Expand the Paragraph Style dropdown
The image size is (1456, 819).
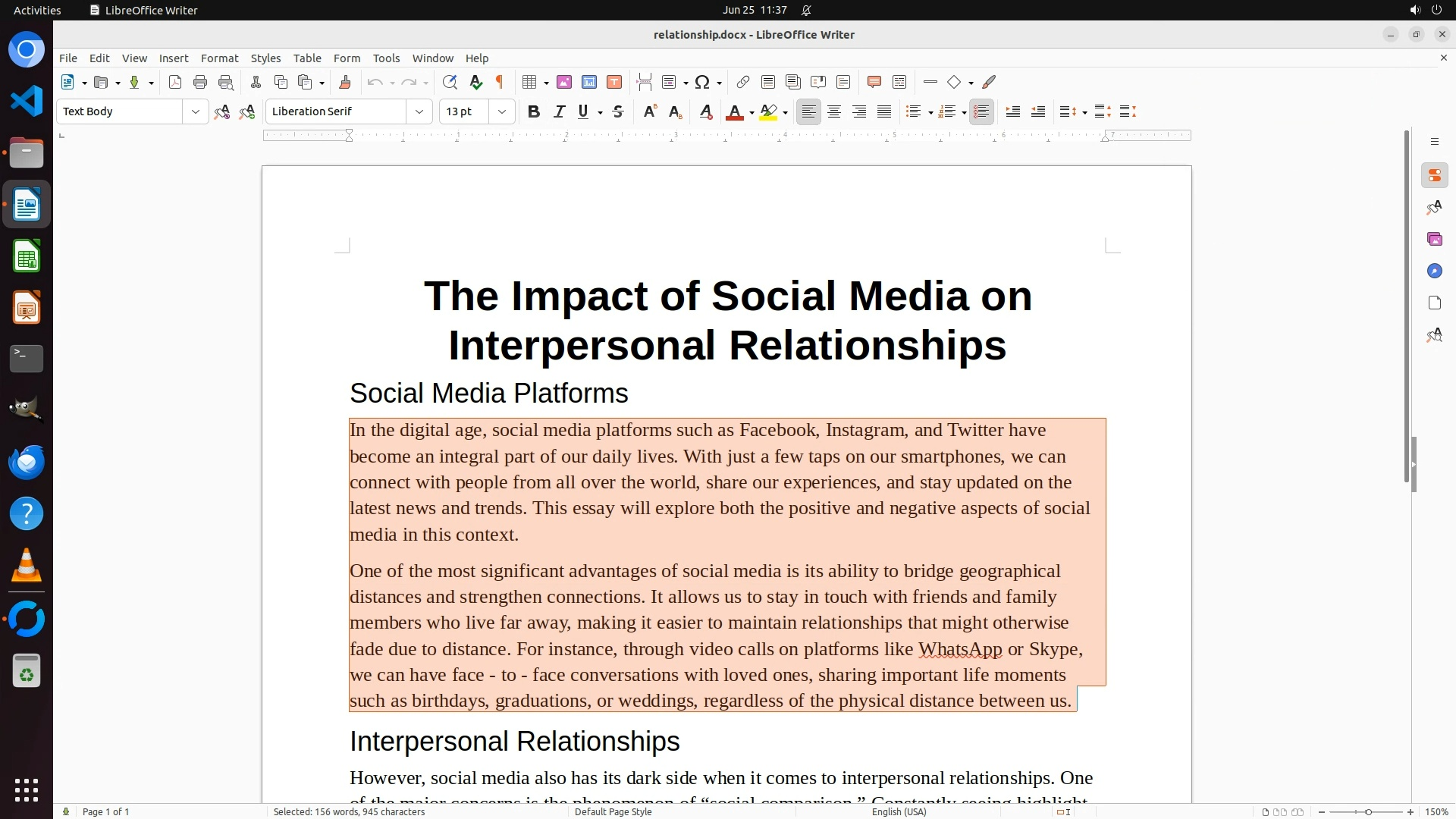click(x=196, y=112)
